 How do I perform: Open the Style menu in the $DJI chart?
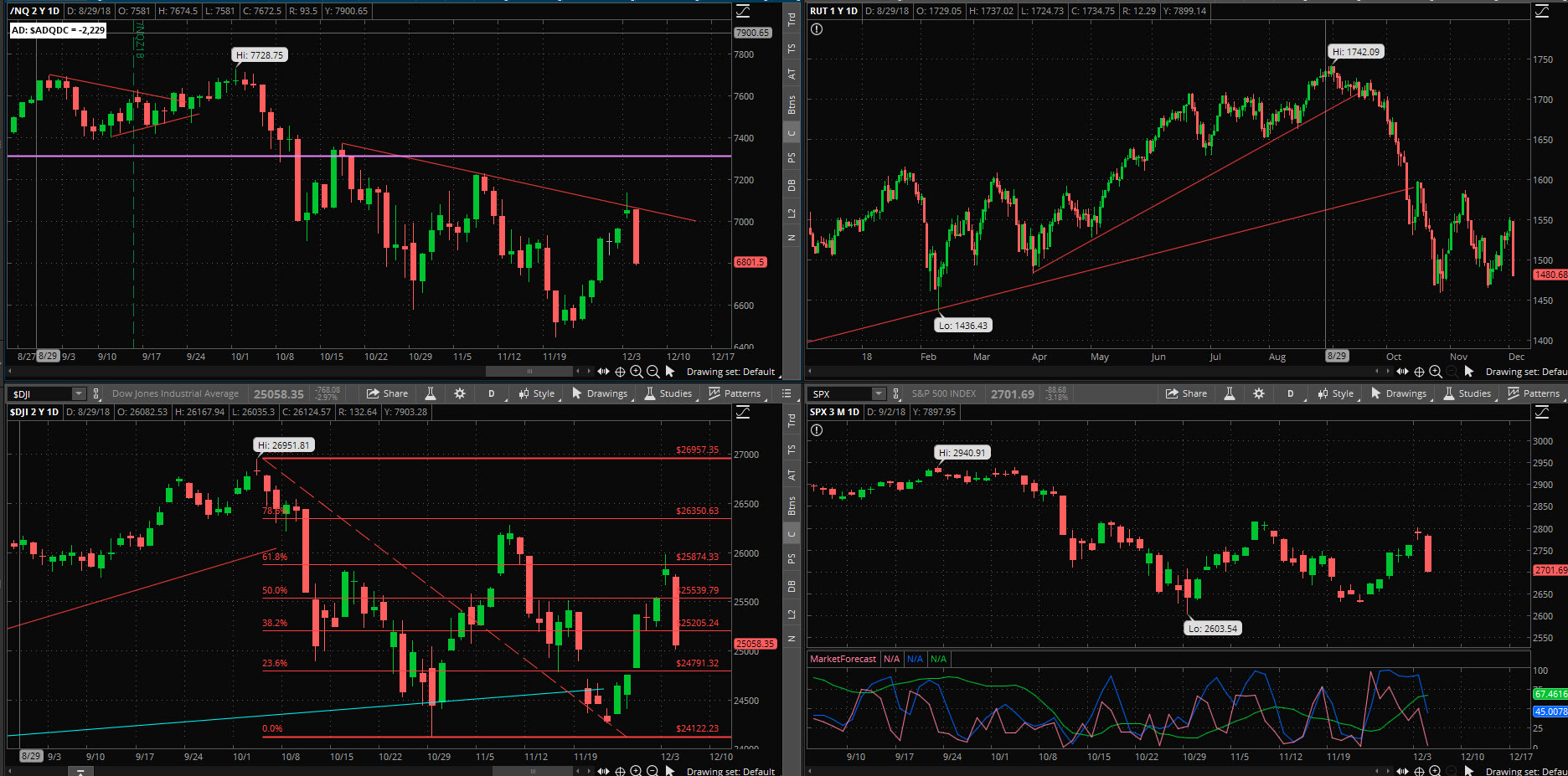pyautogui.click(x=537, y=393)
